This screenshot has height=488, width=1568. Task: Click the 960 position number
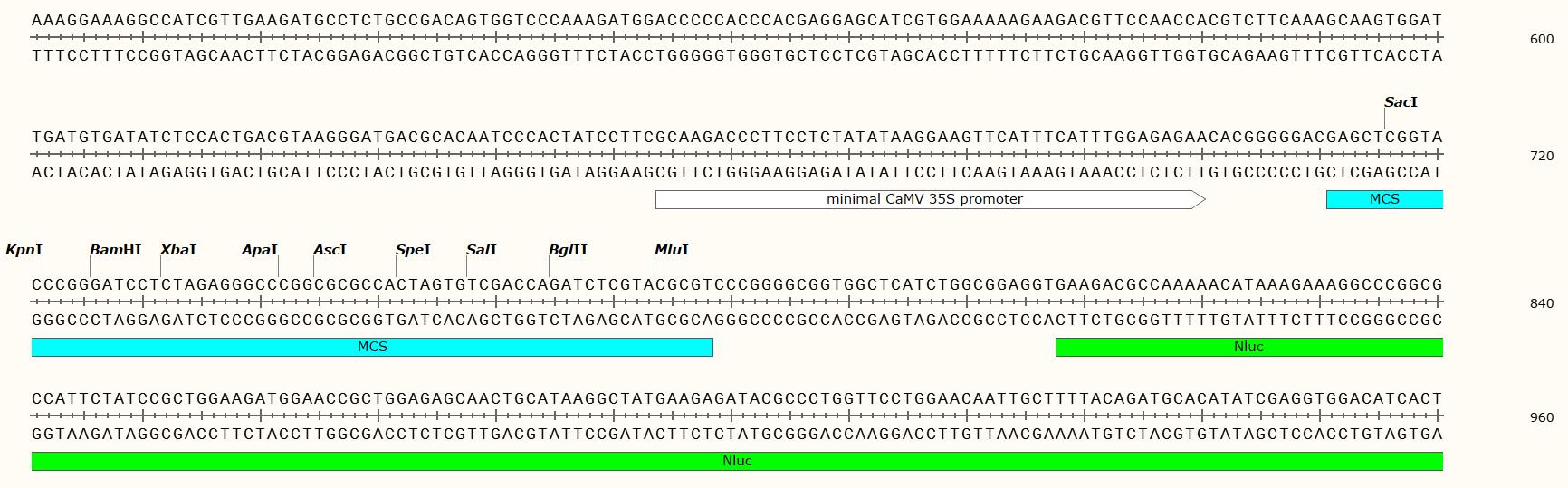pos(1541,417)
